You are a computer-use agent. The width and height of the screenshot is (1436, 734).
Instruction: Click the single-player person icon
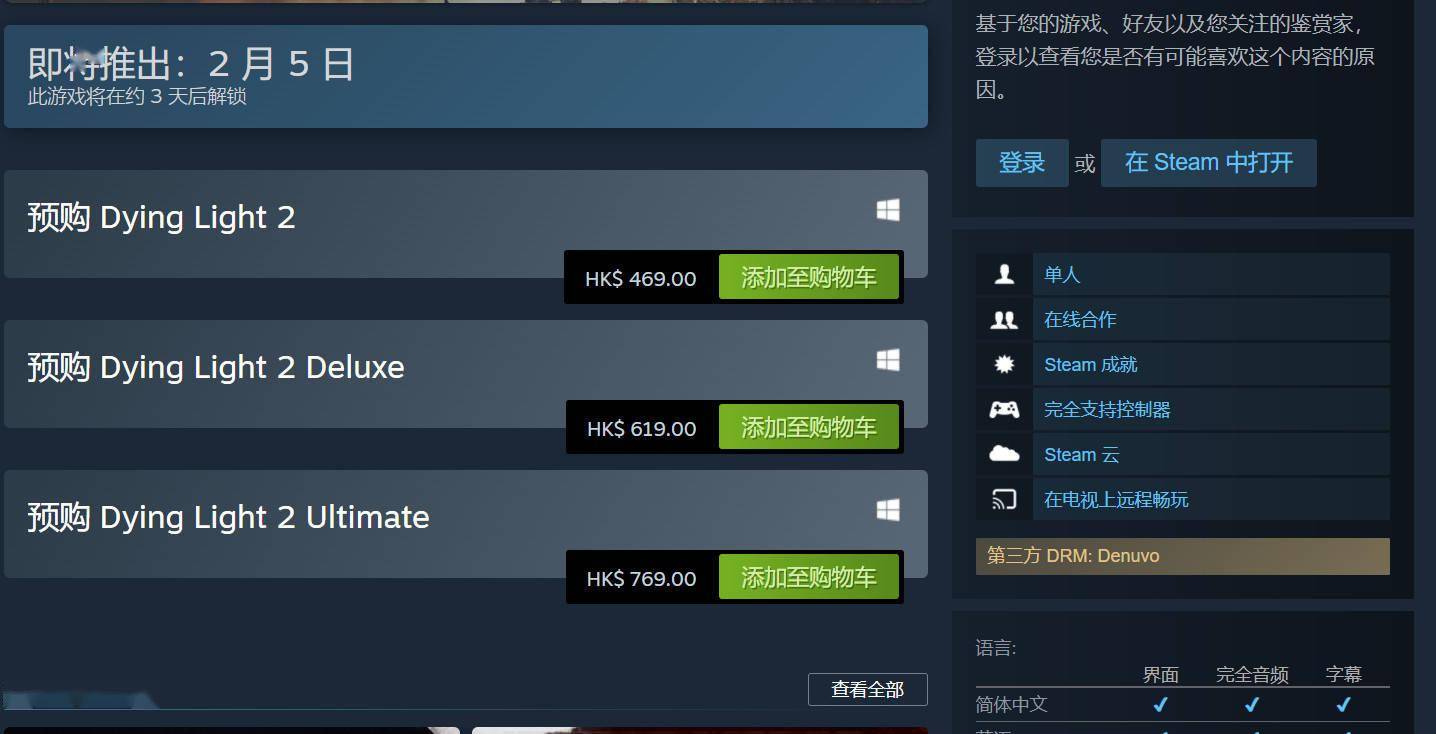coord(1004,274)
